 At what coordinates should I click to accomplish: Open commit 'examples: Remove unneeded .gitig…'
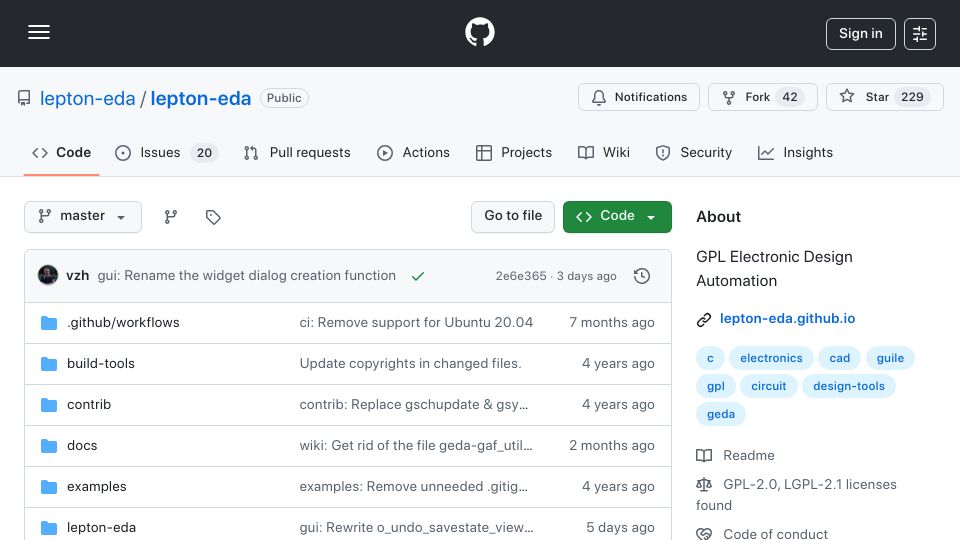tap(413, 487)
